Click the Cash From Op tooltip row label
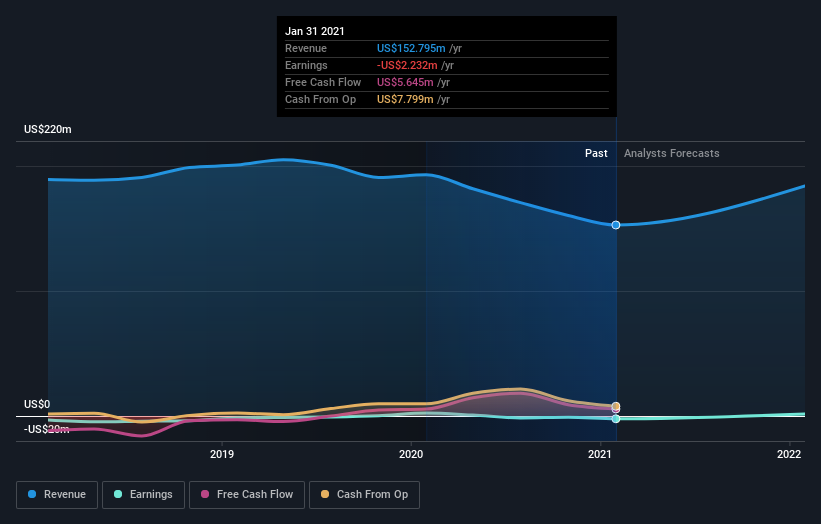The width and height of the screenshot is (821, 524). point(320,99)
